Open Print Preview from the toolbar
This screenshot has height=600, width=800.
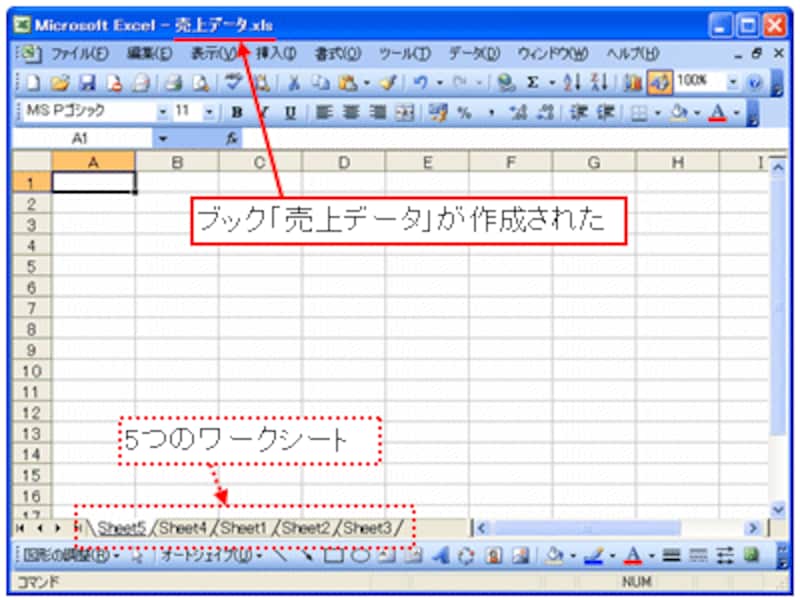201,83
